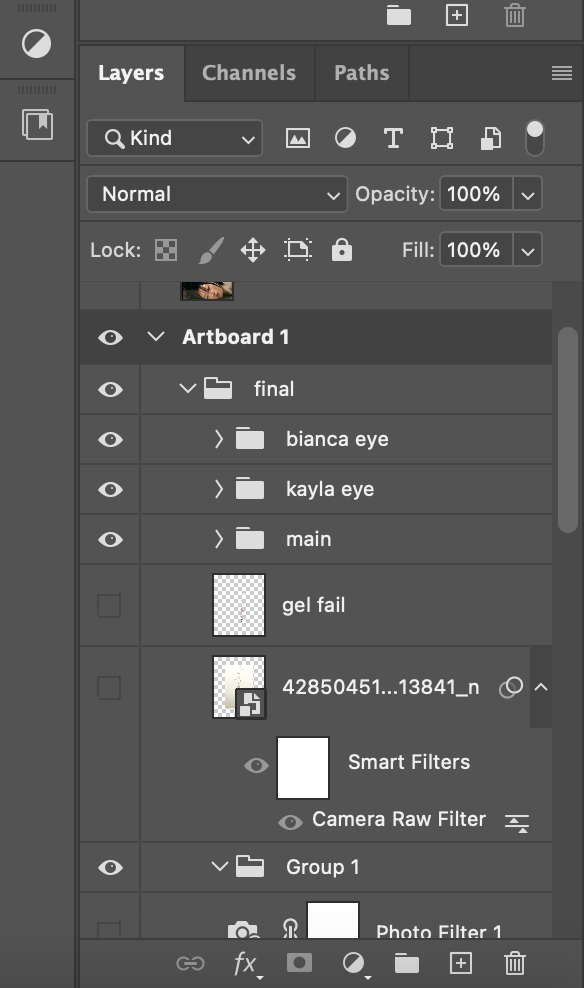The height and width of the screenshot is (988, 584).
Task: Expand the kayla eye group
Action: pyautogui.click(x=219, y=489)
